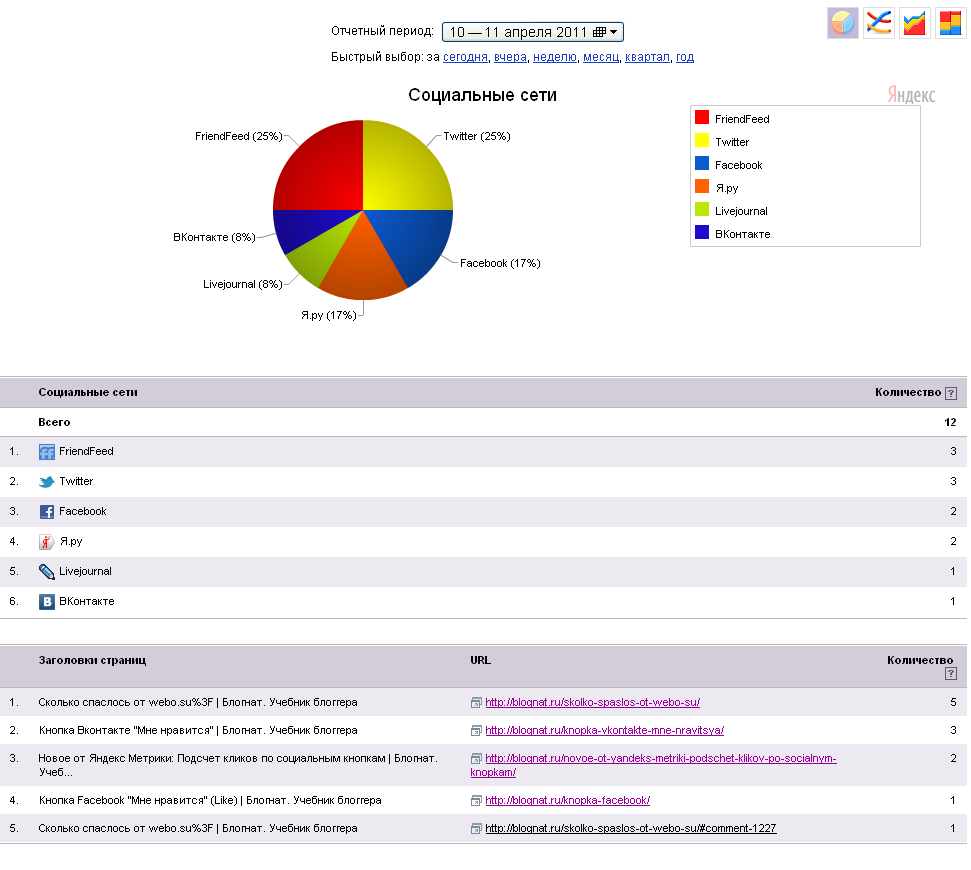Open the report period date dropdown
The width and height of the screenshot is (971, 870).
(533, 32)
